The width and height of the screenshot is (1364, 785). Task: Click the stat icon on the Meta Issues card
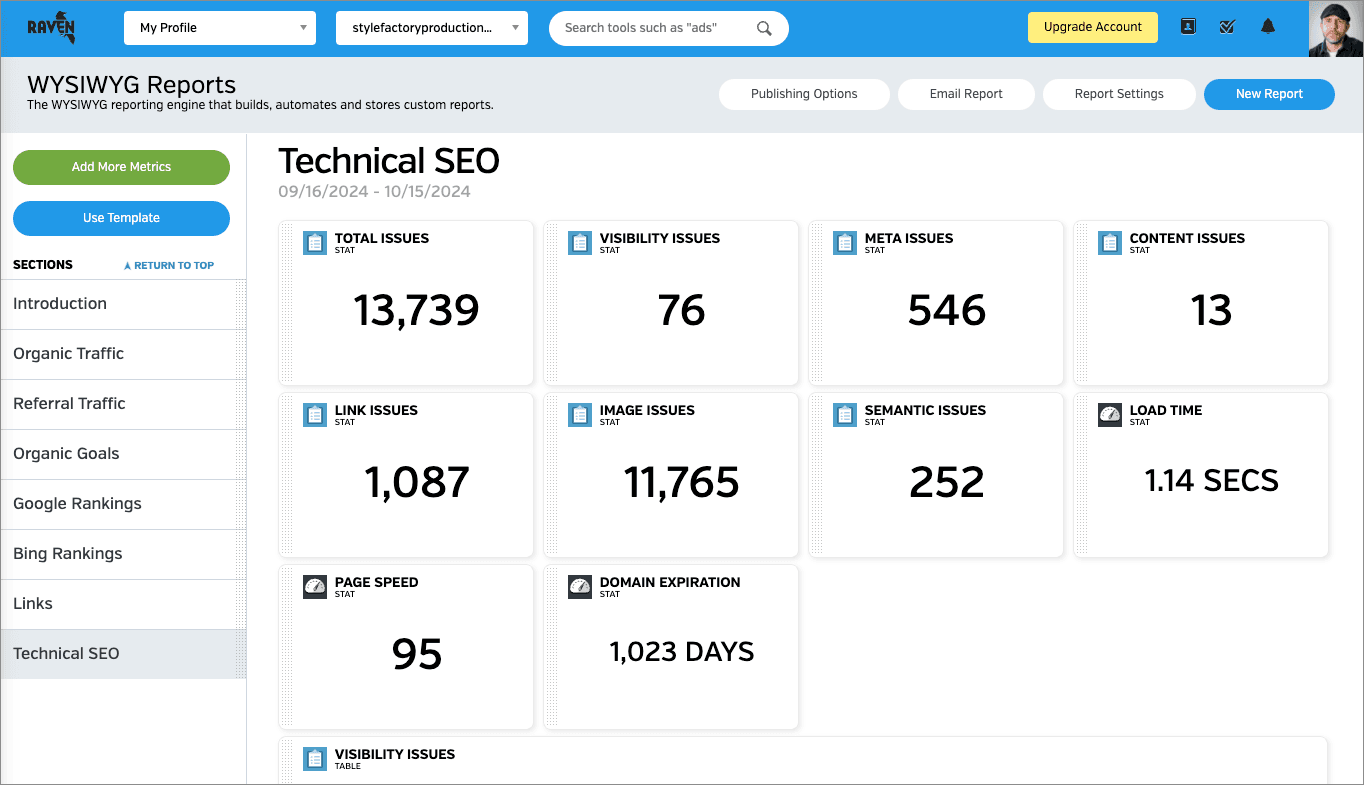(845, 242)
